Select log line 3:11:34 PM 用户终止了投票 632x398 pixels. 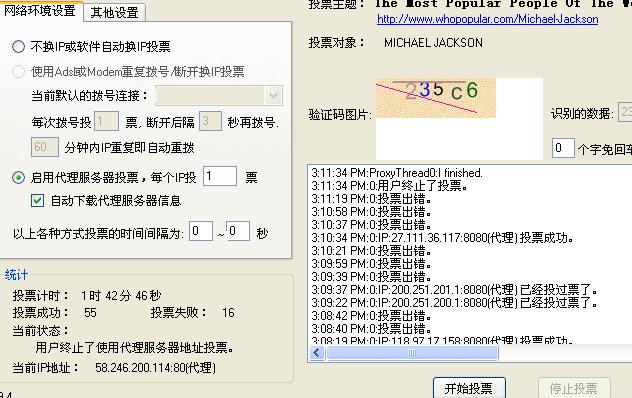tap(390, 186)
